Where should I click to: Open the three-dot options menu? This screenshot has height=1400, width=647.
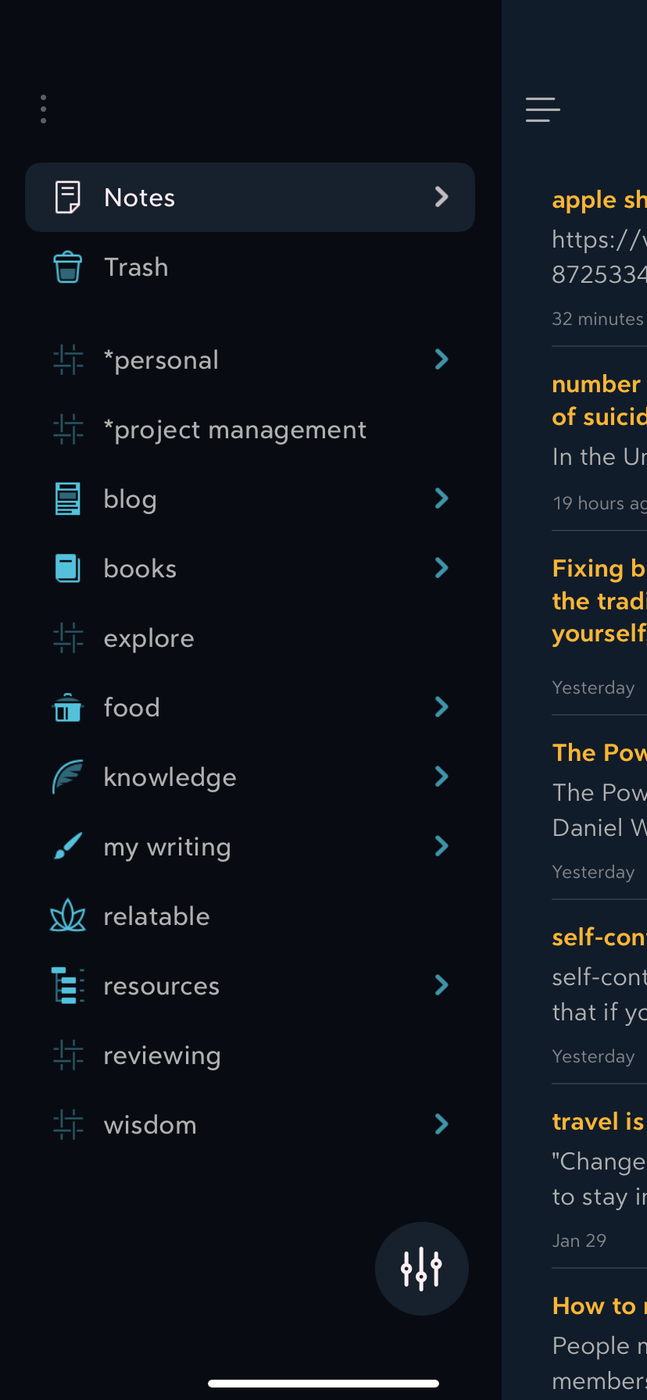click(x=43, y=108)
